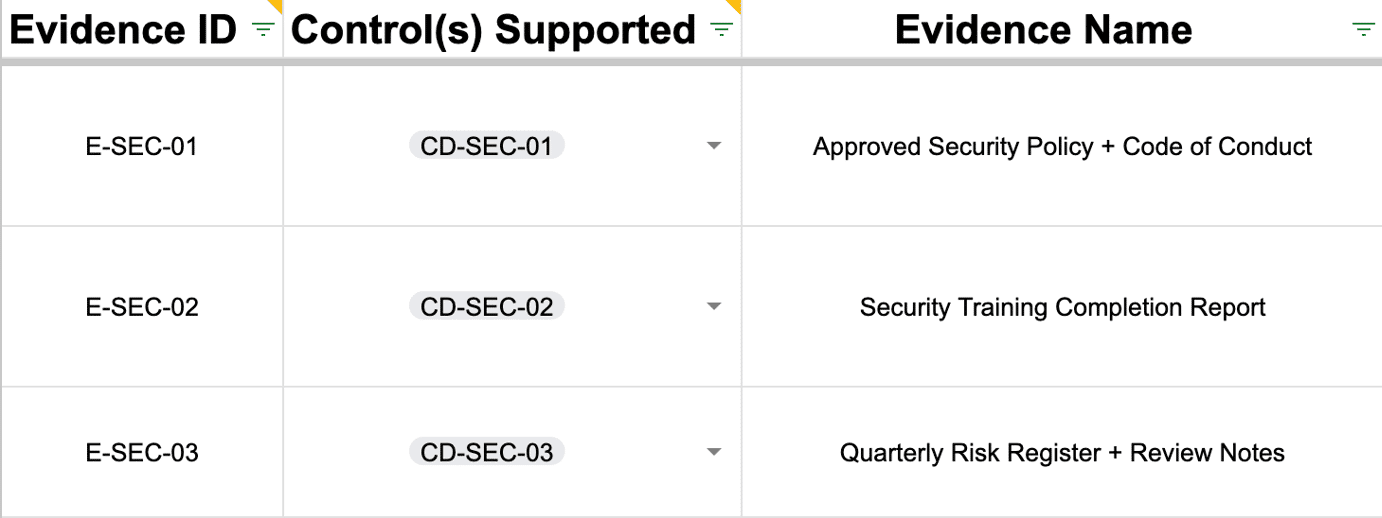Viewport: 1382px width, 518px height.
Task: Expand the dropdown arrow for CD-SEC-01
Action: pyautogui.click(x=713, y=146)
